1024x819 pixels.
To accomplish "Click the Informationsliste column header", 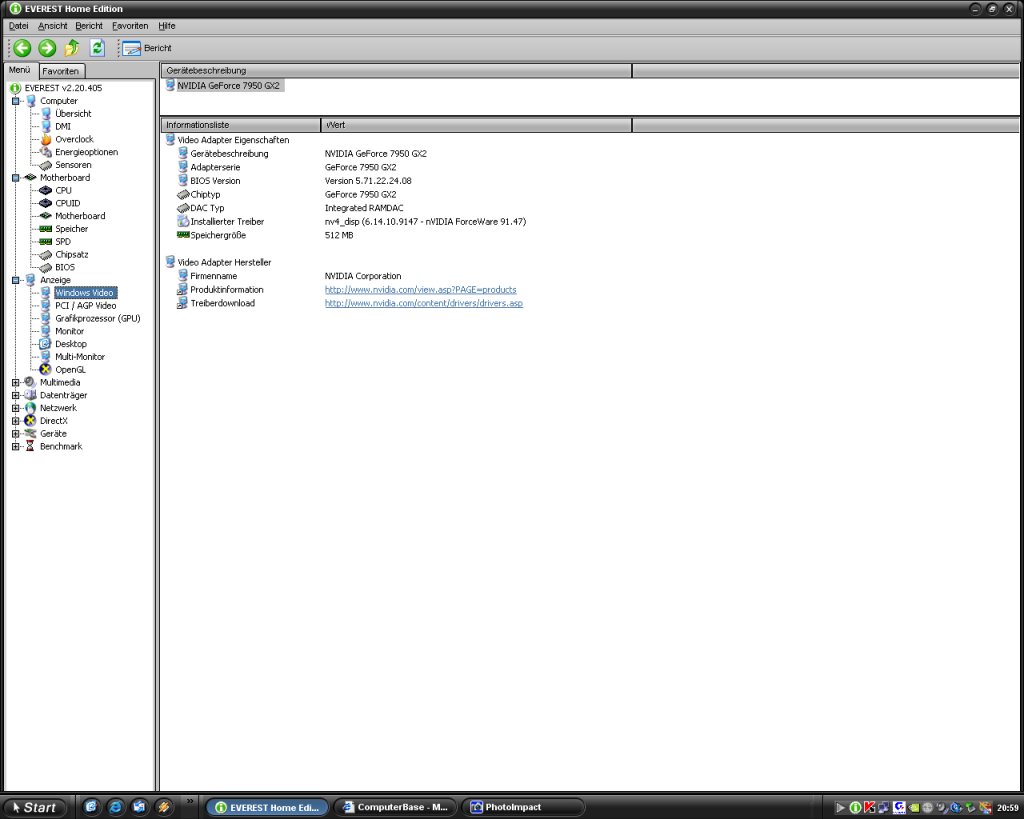I will pyautogui.click(x=241, y=125).
